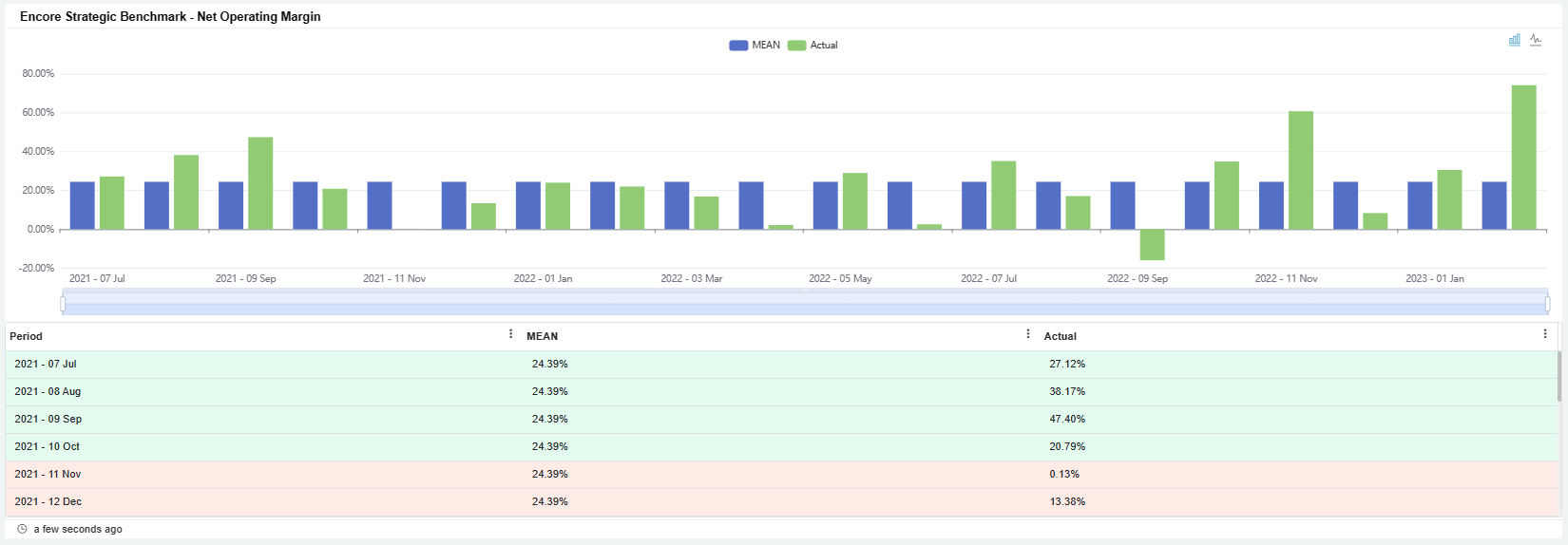
Task: Click the 47.40% Actual cell
Action: pos(1067,419)
